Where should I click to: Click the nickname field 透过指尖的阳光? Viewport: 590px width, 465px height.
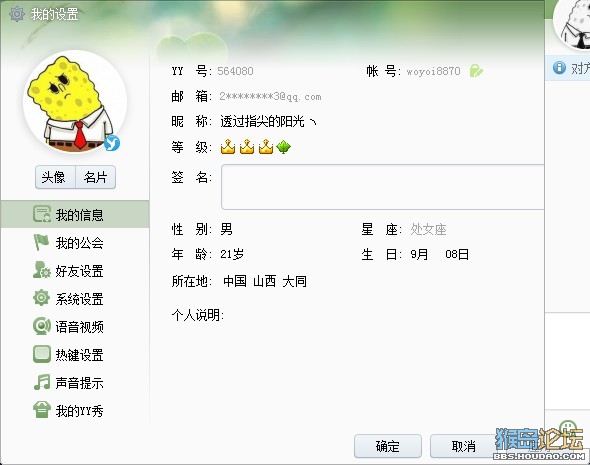click(x=269, y=122)
